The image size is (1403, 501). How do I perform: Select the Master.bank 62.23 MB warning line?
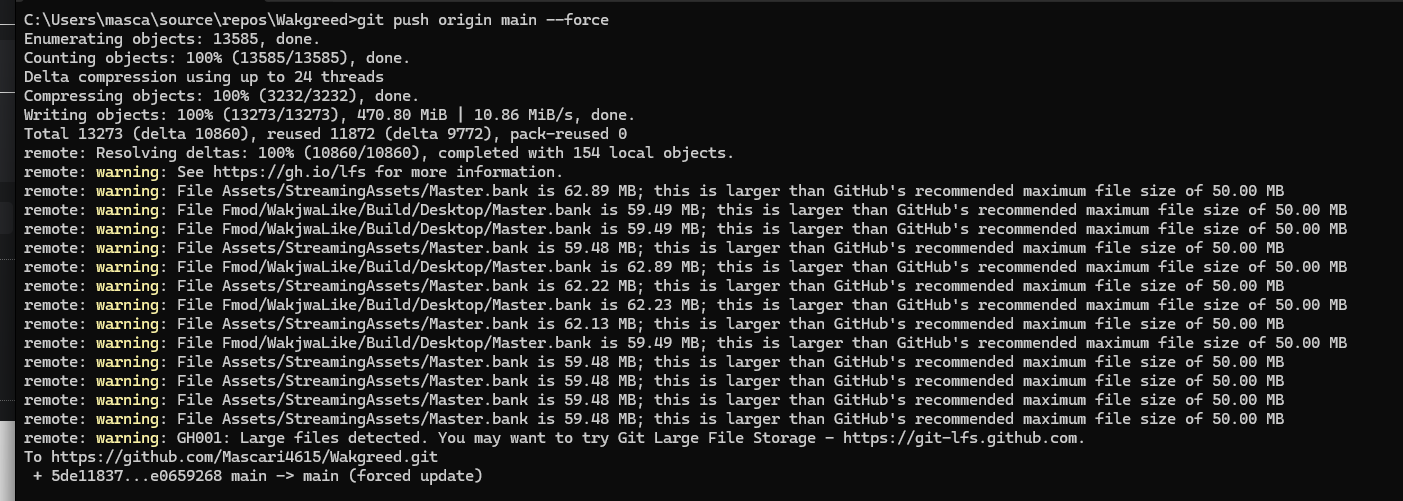click(x=685, y=305)
